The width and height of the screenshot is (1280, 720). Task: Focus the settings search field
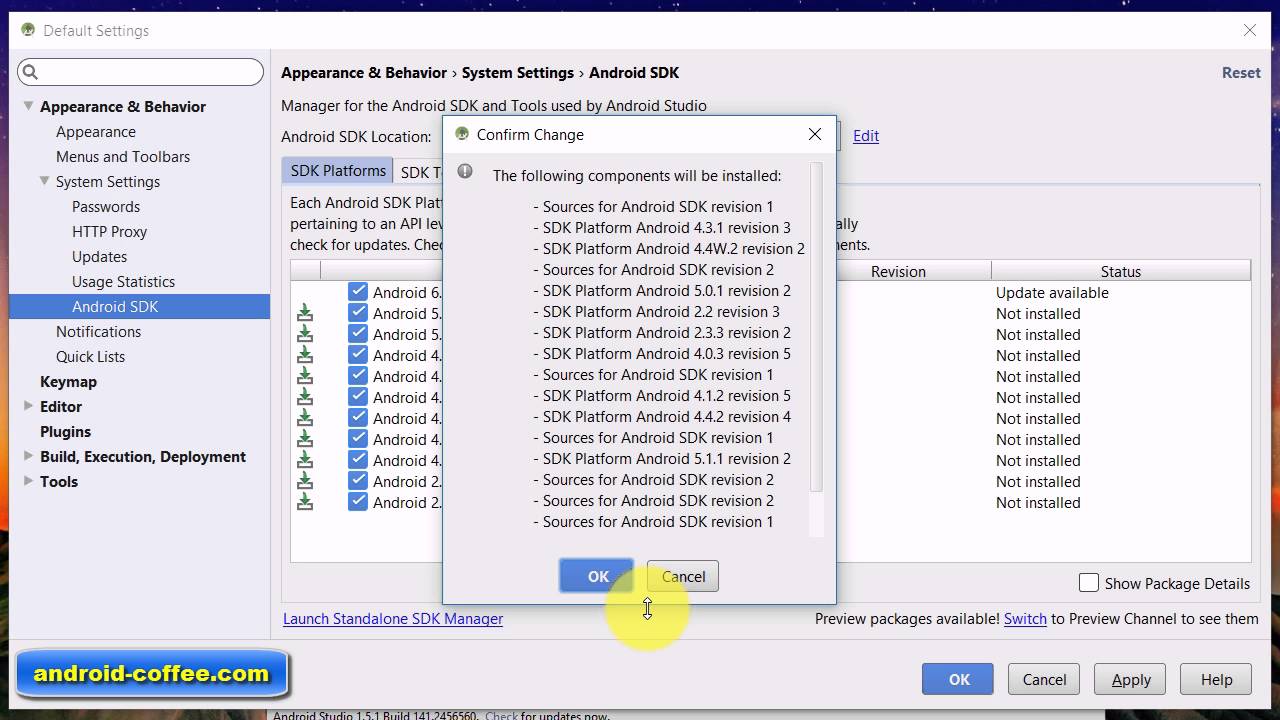[140, 72]
